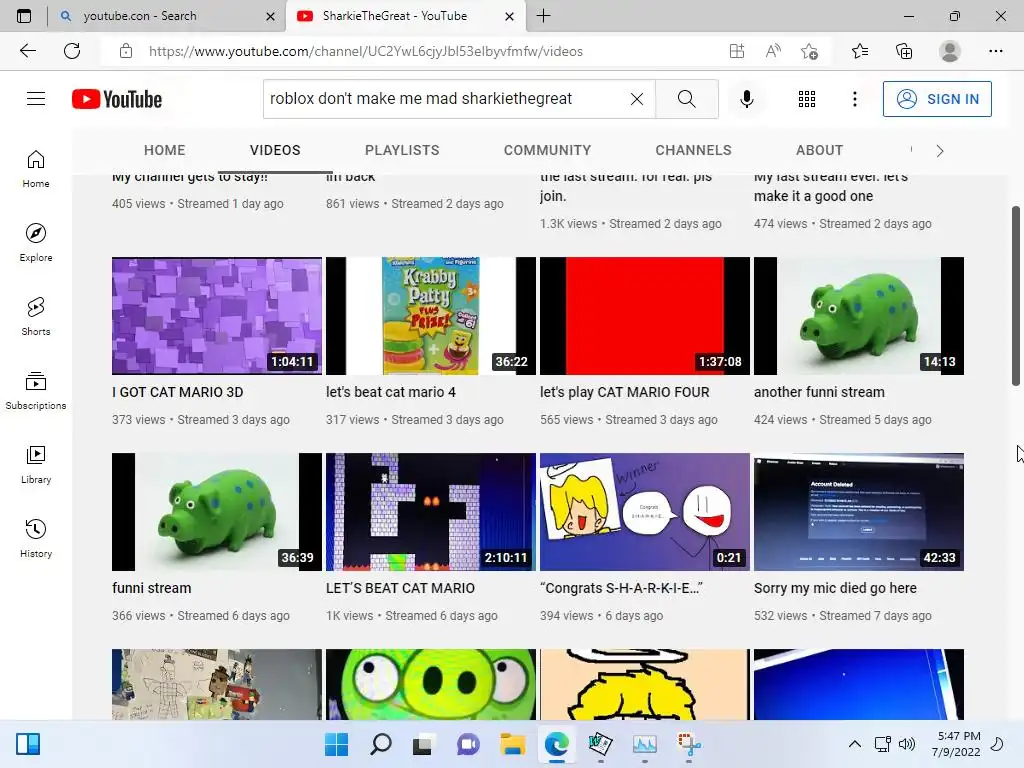
Task: Open the Edge profile avatar
Action: (x=950, y=51)
